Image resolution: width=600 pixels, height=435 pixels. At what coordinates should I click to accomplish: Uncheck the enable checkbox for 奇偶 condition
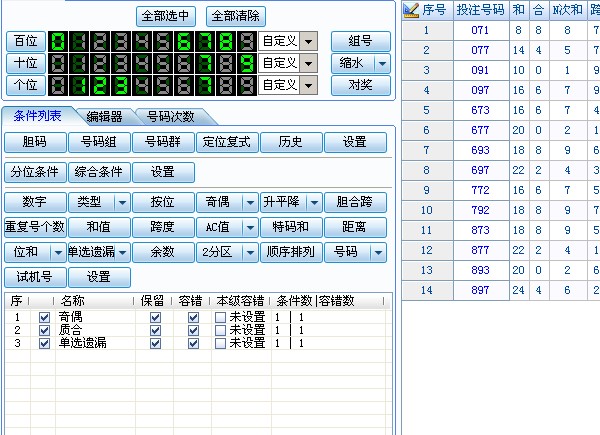(x=44, y=318)
